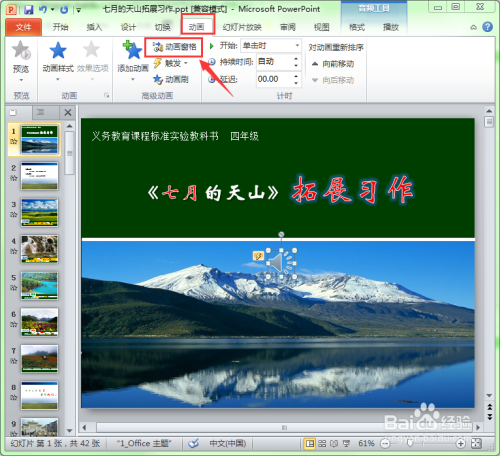Open the Undo history dropdown arrow
Image resolution: width=500 pixels, height=456 pixels.
click(52, 9)
